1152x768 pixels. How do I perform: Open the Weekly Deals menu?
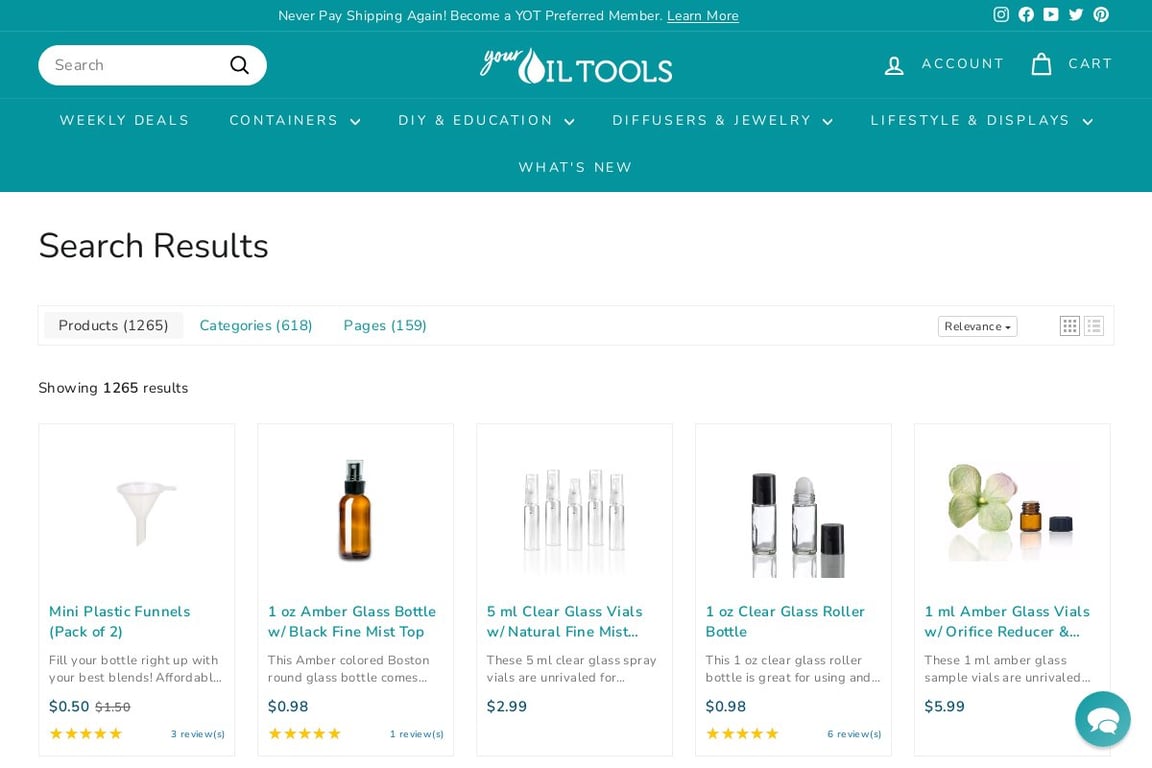(124, 120)
